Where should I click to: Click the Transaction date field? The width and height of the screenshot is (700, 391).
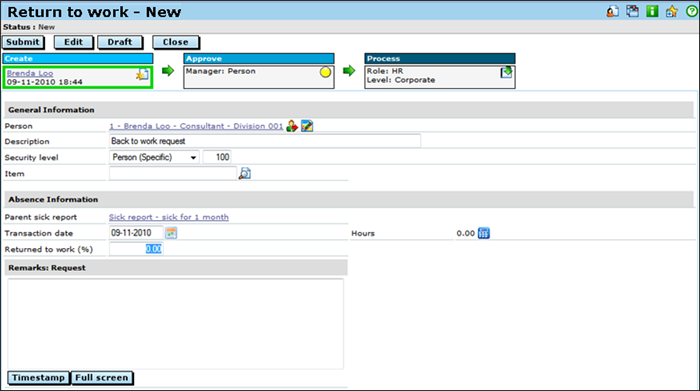pos(136,233)
